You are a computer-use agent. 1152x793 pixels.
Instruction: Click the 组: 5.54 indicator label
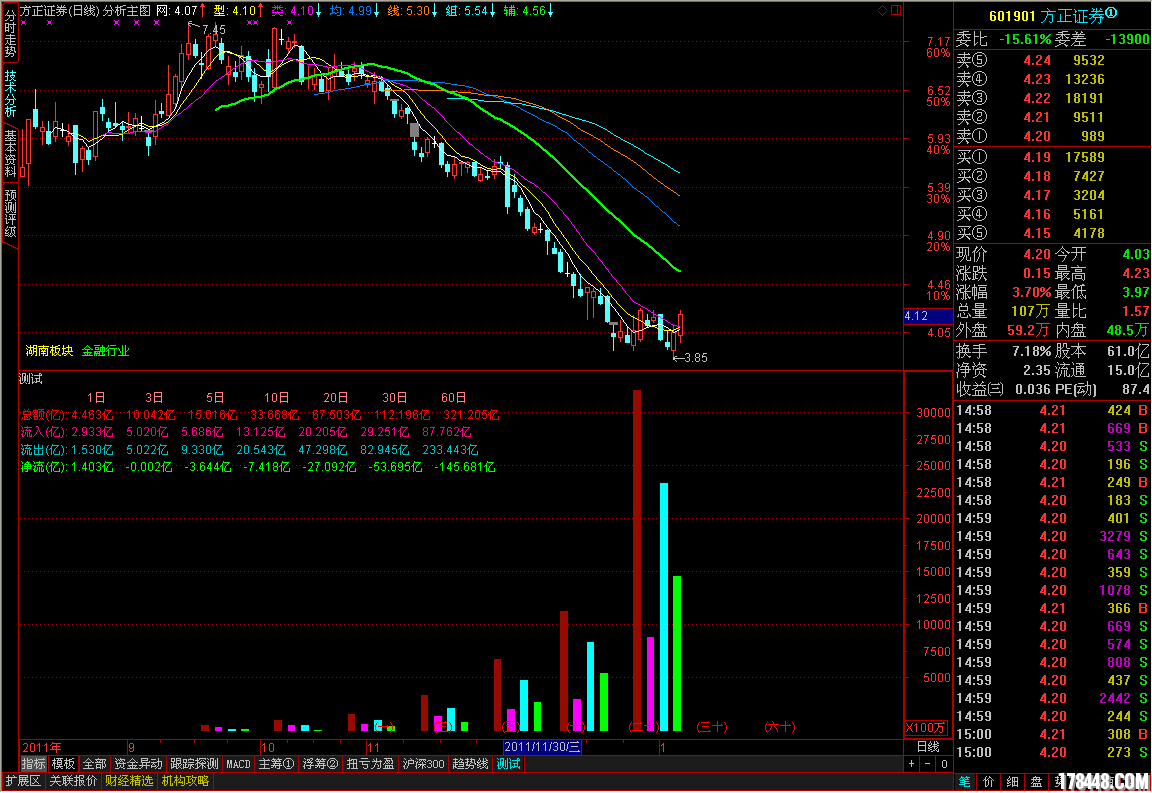pyautogui.click(x=470, y=11)
